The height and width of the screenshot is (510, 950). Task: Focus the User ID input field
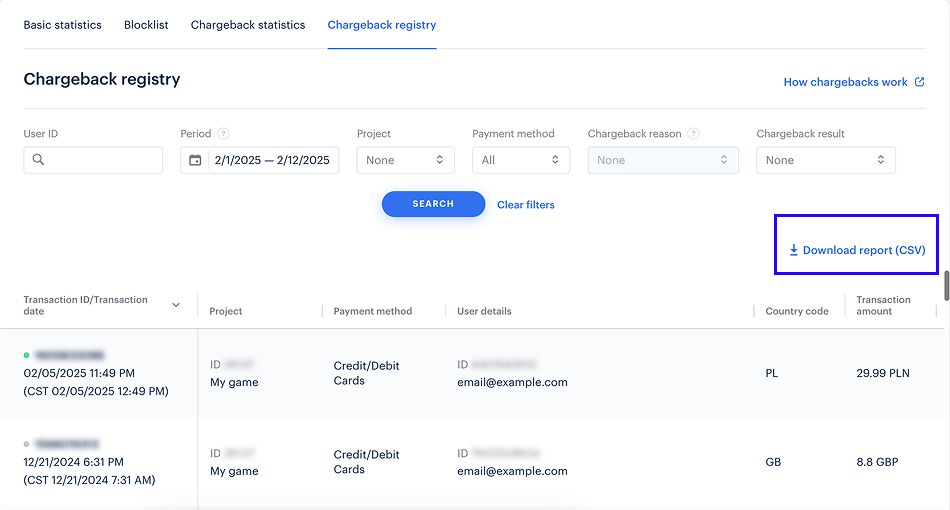point(102,160)
